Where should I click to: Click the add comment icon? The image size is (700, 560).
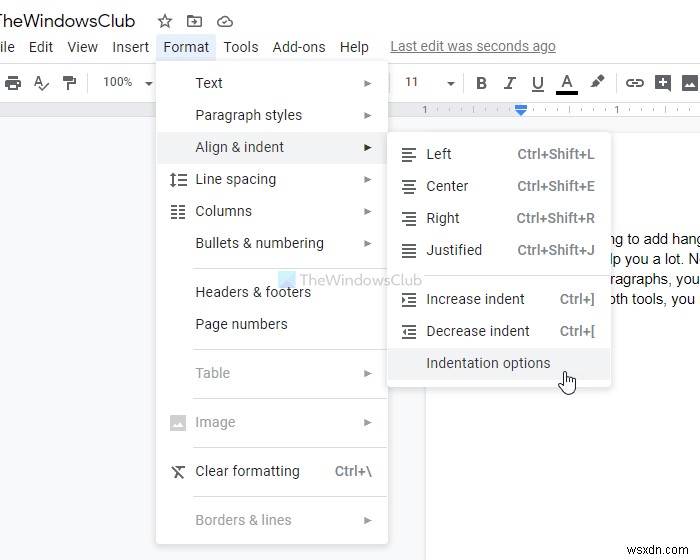pos(662,83)
